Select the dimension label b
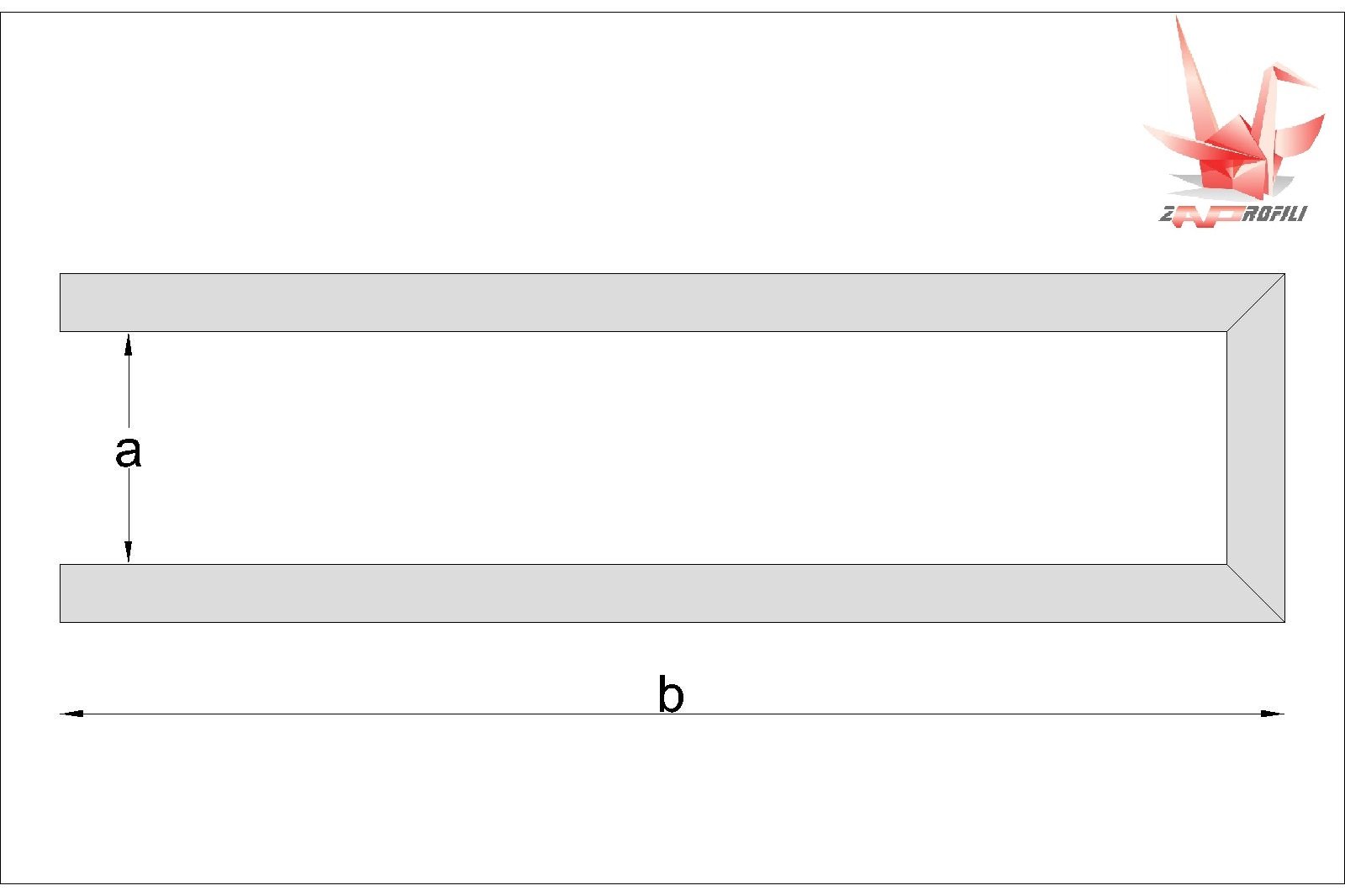The height and width of the screenshot is (896, 1345). [671, 694]
